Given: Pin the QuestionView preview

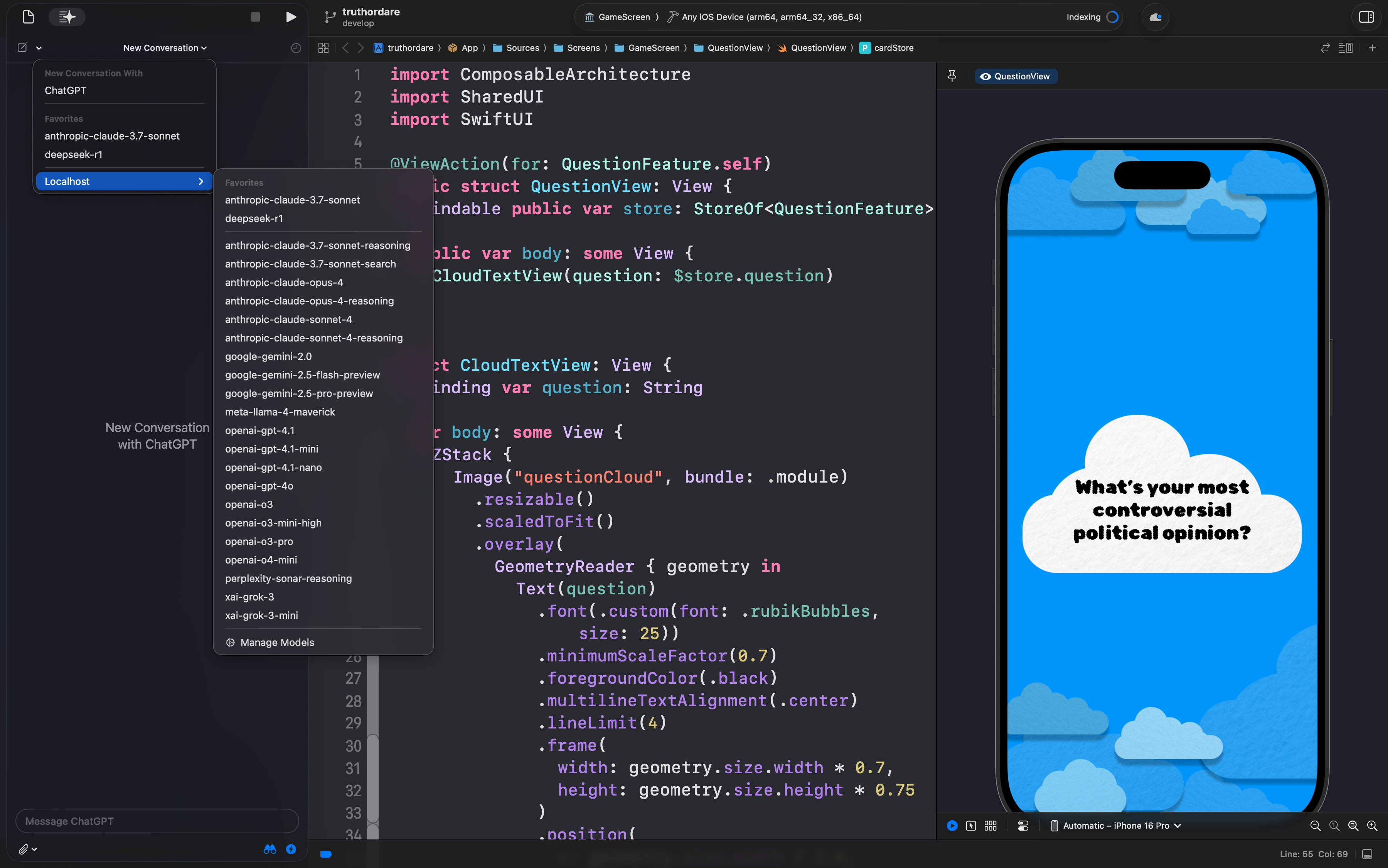Looking at the screenshot, I should tap(952, 76).
